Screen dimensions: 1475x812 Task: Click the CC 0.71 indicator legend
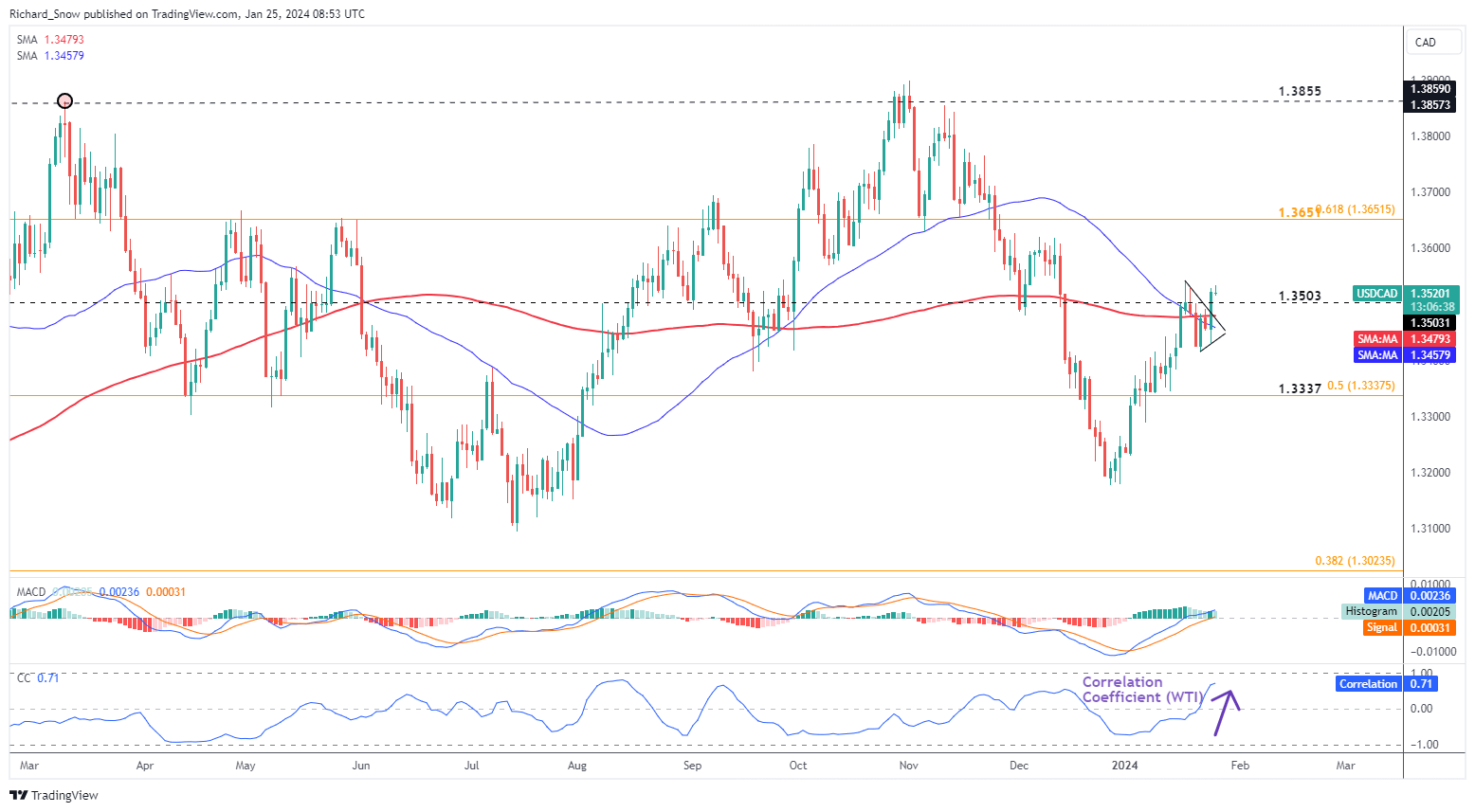[38, 678]
